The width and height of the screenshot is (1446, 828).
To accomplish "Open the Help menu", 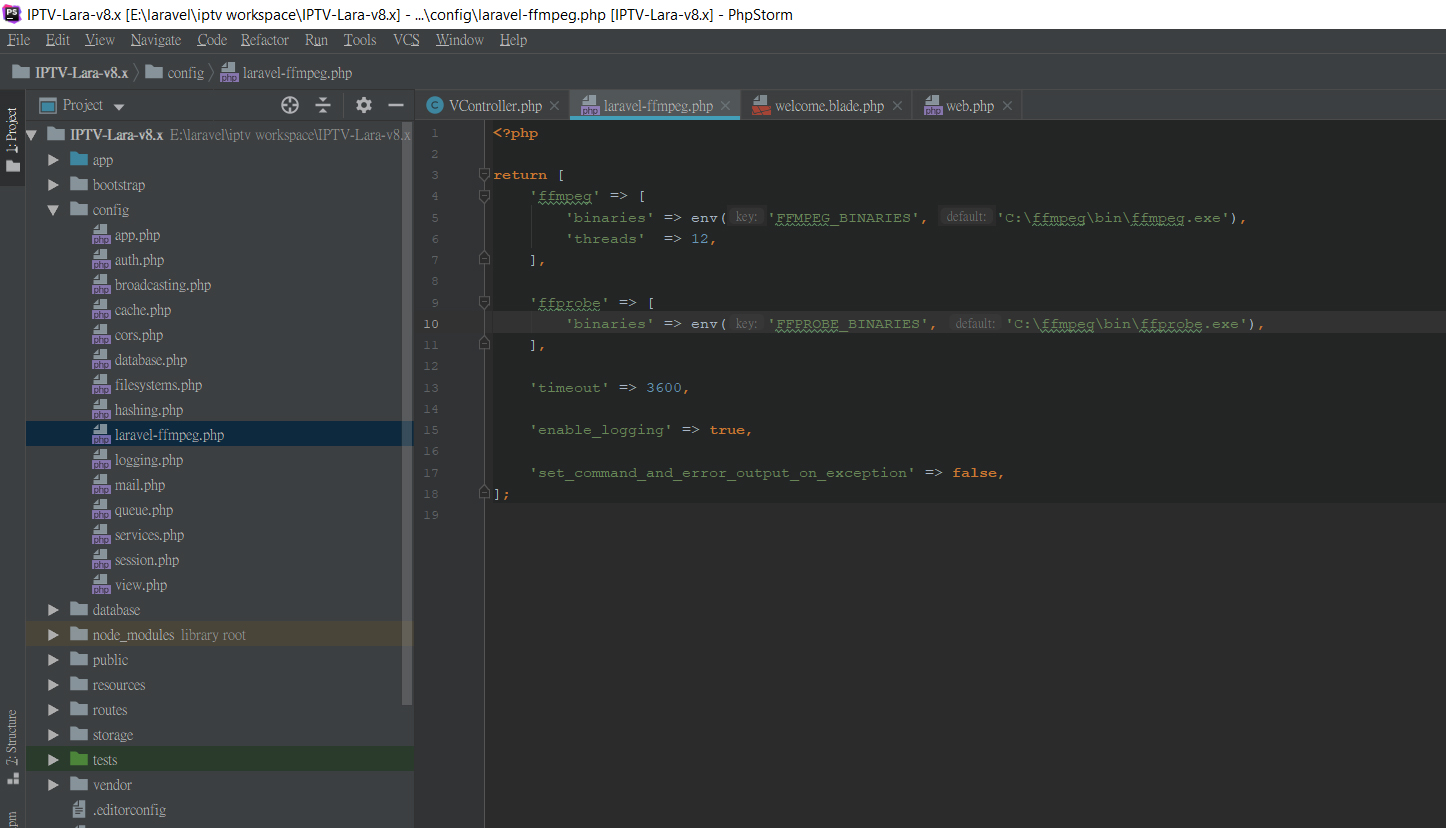I will point(513,40).
